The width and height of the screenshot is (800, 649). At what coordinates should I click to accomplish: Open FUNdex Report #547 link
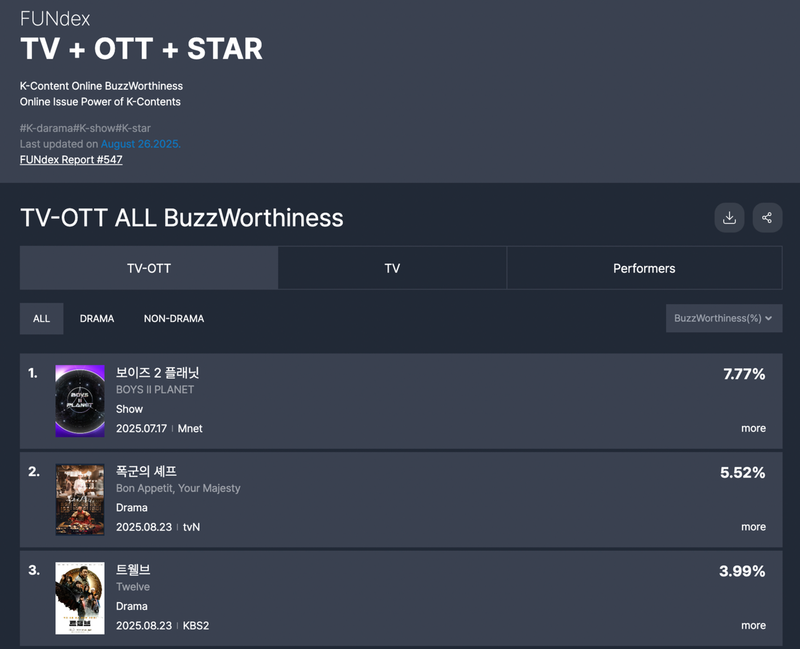click(x=71, y=160)
